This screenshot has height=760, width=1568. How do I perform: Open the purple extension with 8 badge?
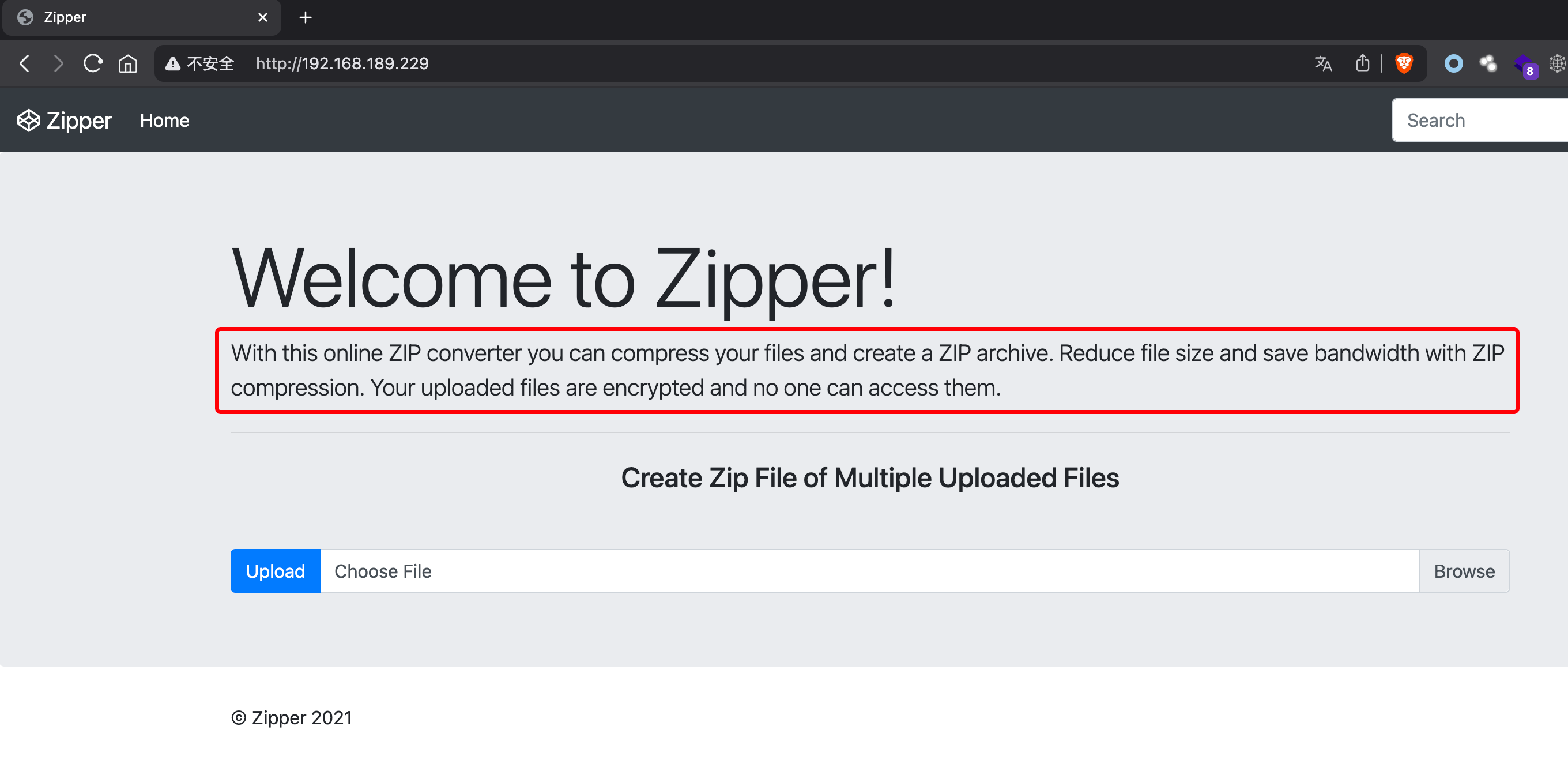coord(1524,65)
